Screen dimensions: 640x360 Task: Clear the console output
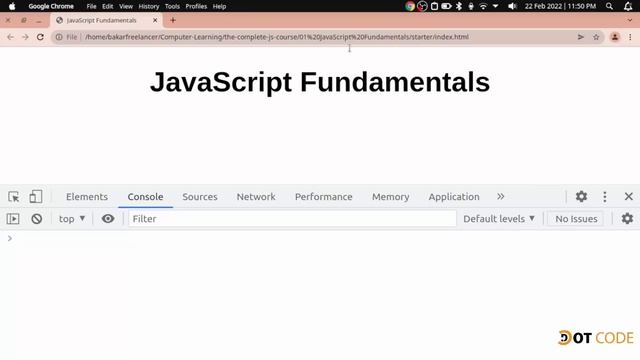37,219
